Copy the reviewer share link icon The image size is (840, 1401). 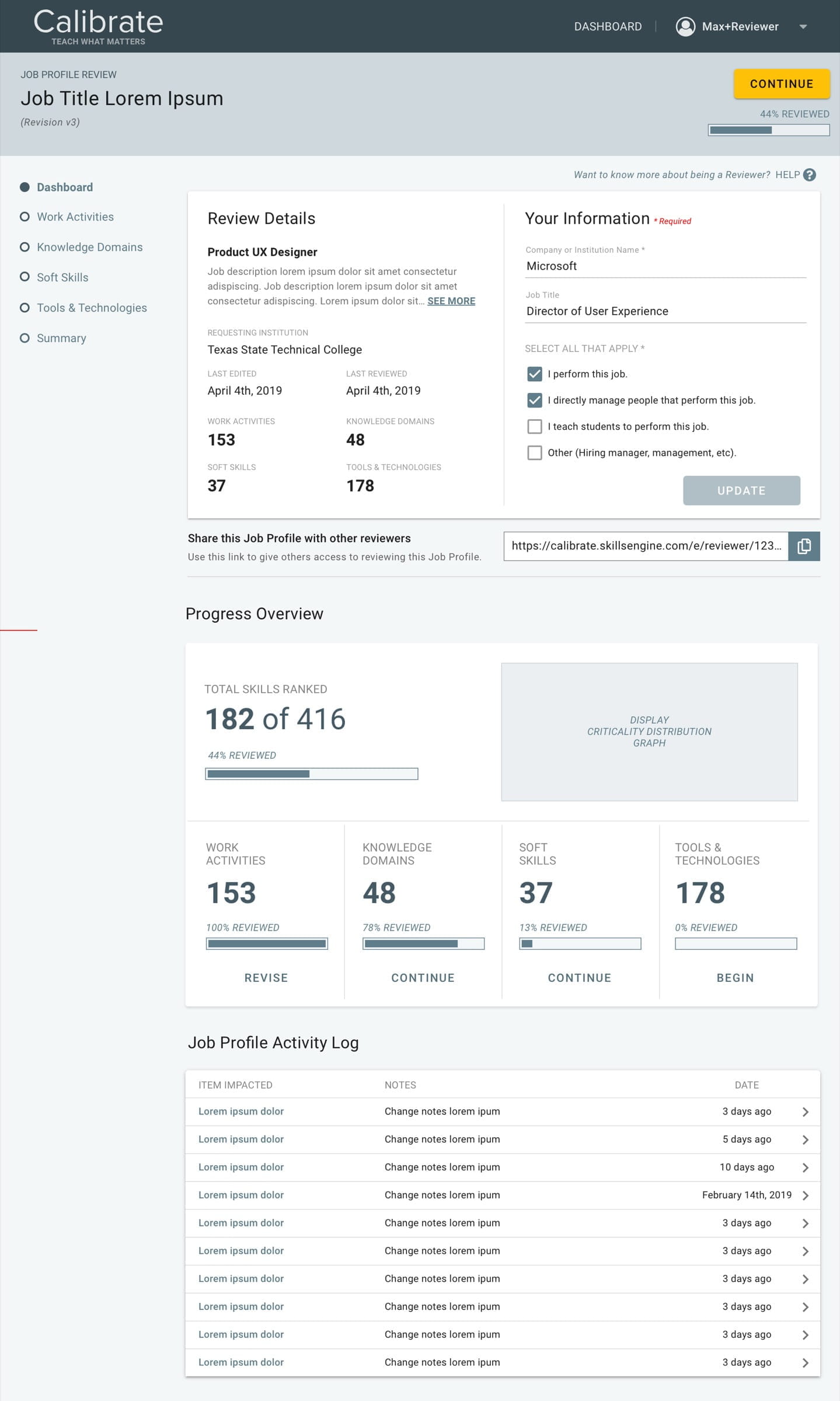(804, 546)
